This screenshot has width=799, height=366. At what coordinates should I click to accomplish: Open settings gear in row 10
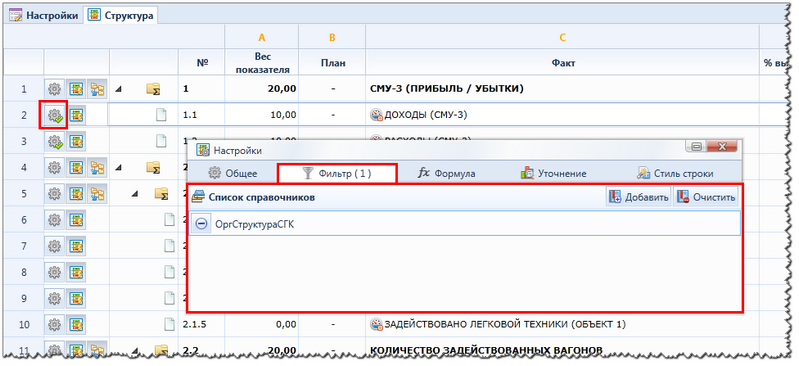tap(55, 324)
